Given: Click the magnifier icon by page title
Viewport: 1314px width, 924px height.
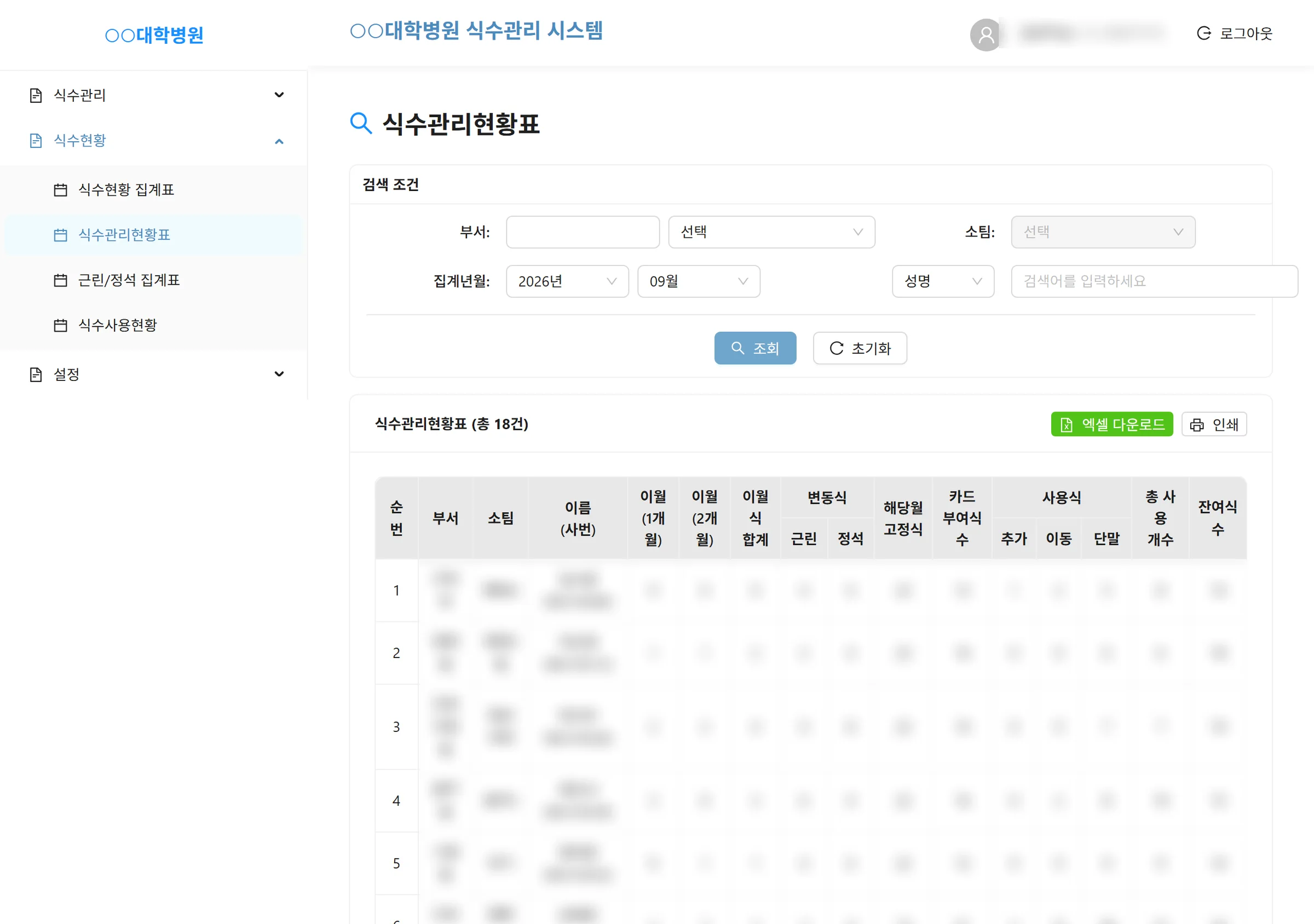Looking at the screenshot, I should coord(361,123).
